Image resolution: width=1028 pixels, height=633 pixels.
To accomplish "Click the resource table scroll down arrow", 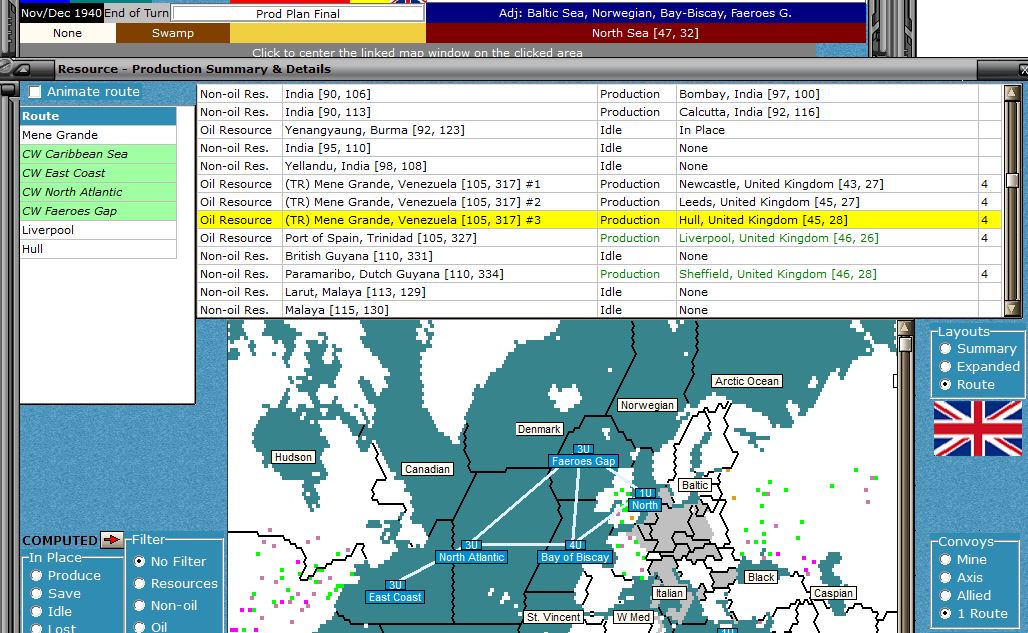I will (x=1012, y=309).
